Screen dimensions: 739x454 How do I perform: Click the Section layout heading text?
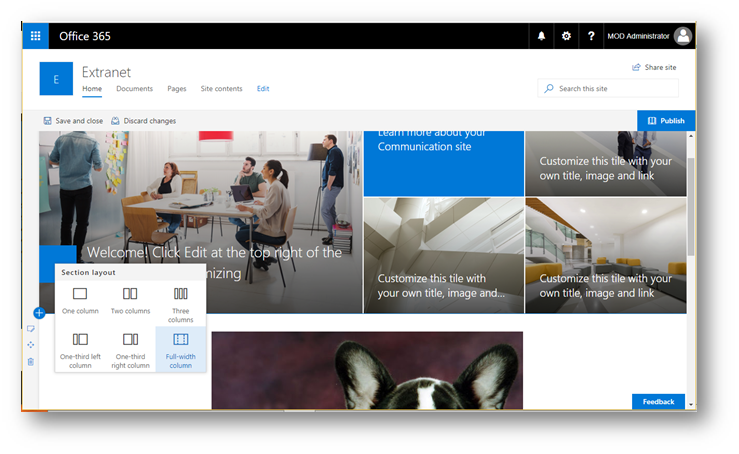pos(88,272)
